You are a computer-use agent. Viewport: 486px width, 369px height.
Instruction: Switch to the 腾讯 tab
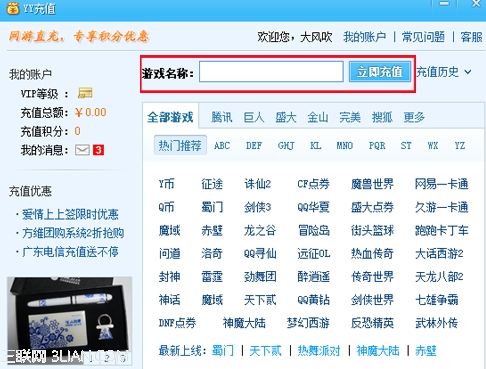tap(222, 117)
